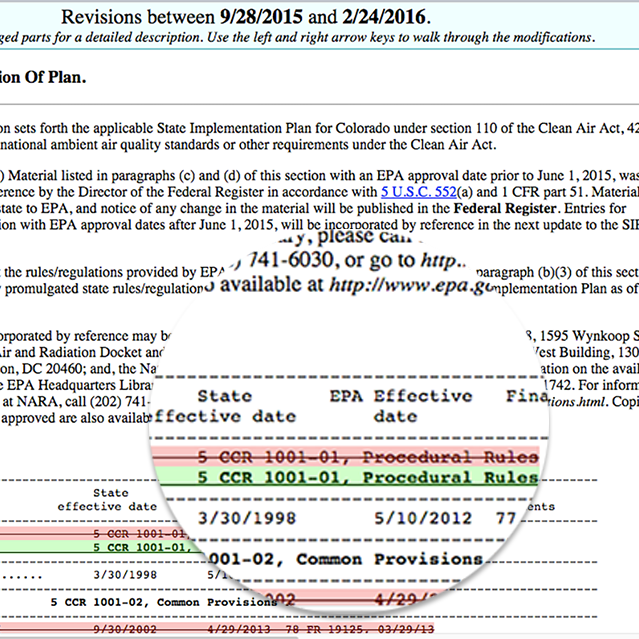Image resolution: width=639 pixels, height=639 pixels.
Task: Click the '5 CCR 1001-02, Common Provisions' heading
Action: coord(164,602)
